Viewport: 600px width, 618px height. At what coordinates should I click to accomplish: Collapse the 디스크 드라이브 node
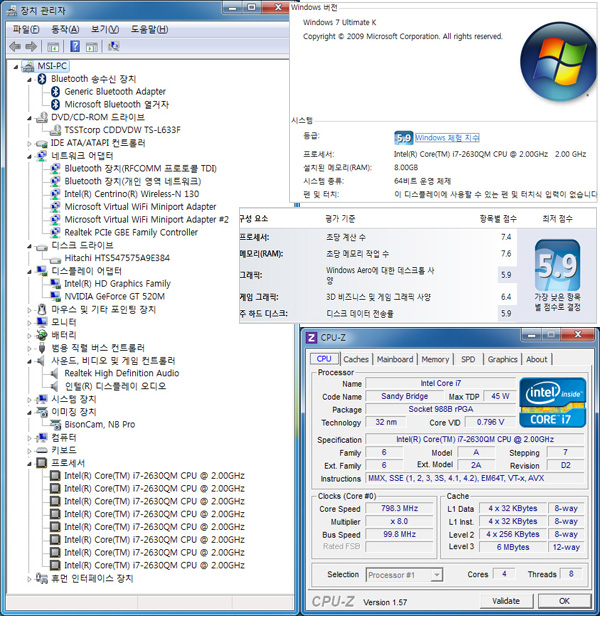29,246
